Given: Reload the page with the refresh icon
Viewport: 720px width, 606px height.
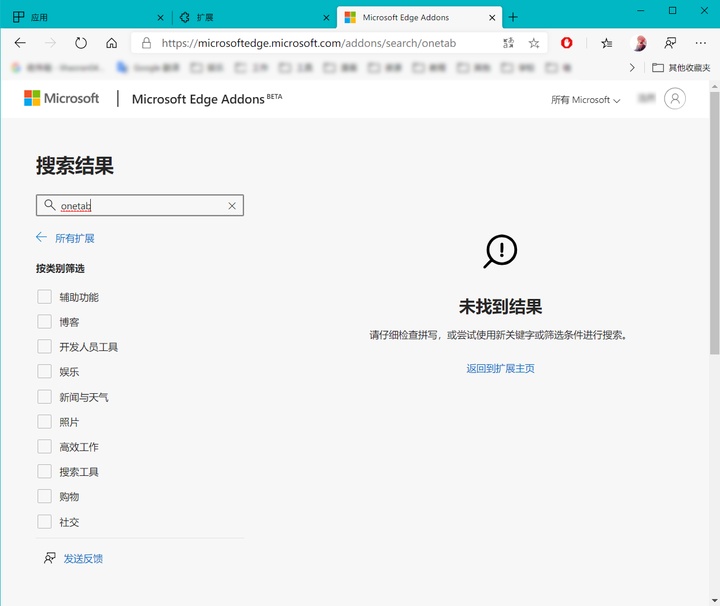Looking at the screenshot, I should point(81,43).
